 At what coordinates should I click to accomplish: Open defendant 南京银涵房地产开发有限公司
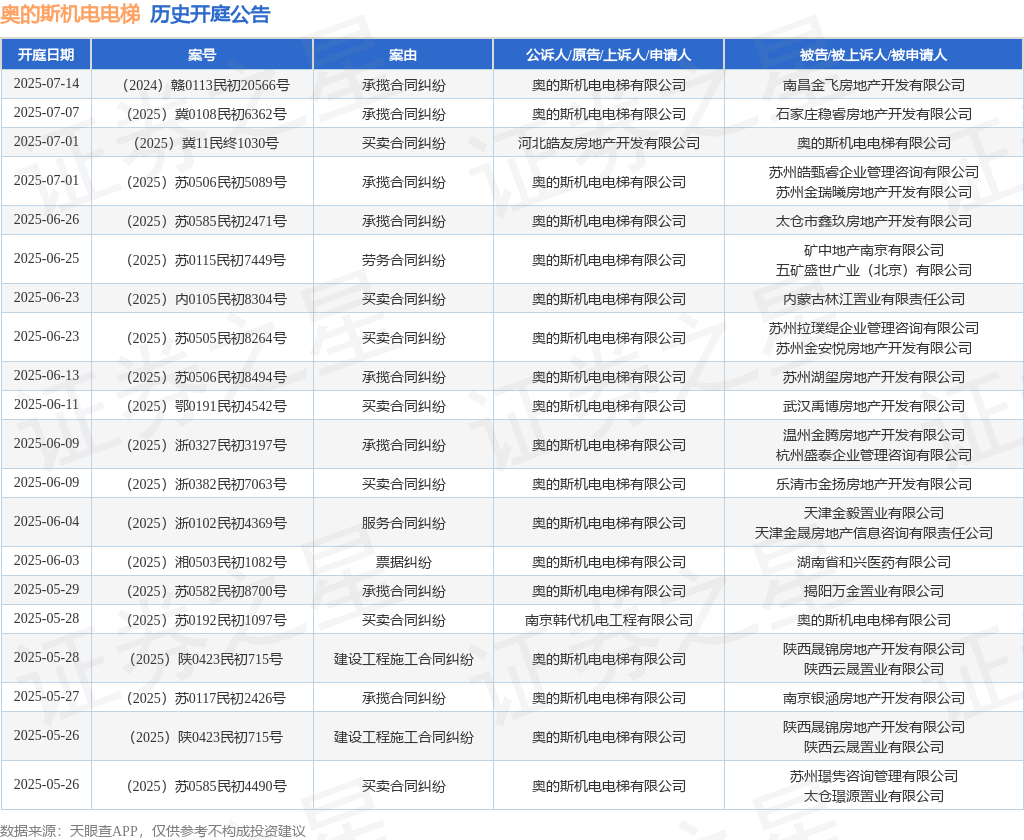(x=874, y=698)
